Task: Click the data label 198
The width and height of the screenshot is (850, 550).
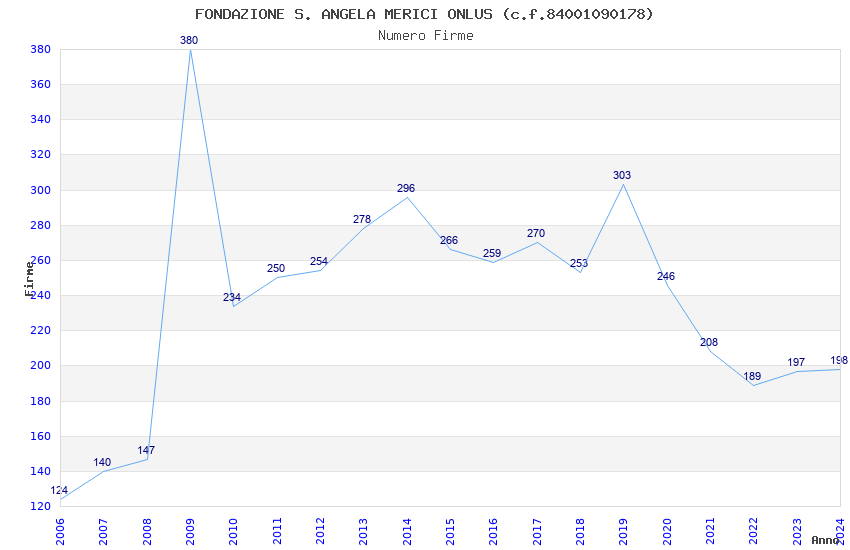Action: tap(839, 360)
